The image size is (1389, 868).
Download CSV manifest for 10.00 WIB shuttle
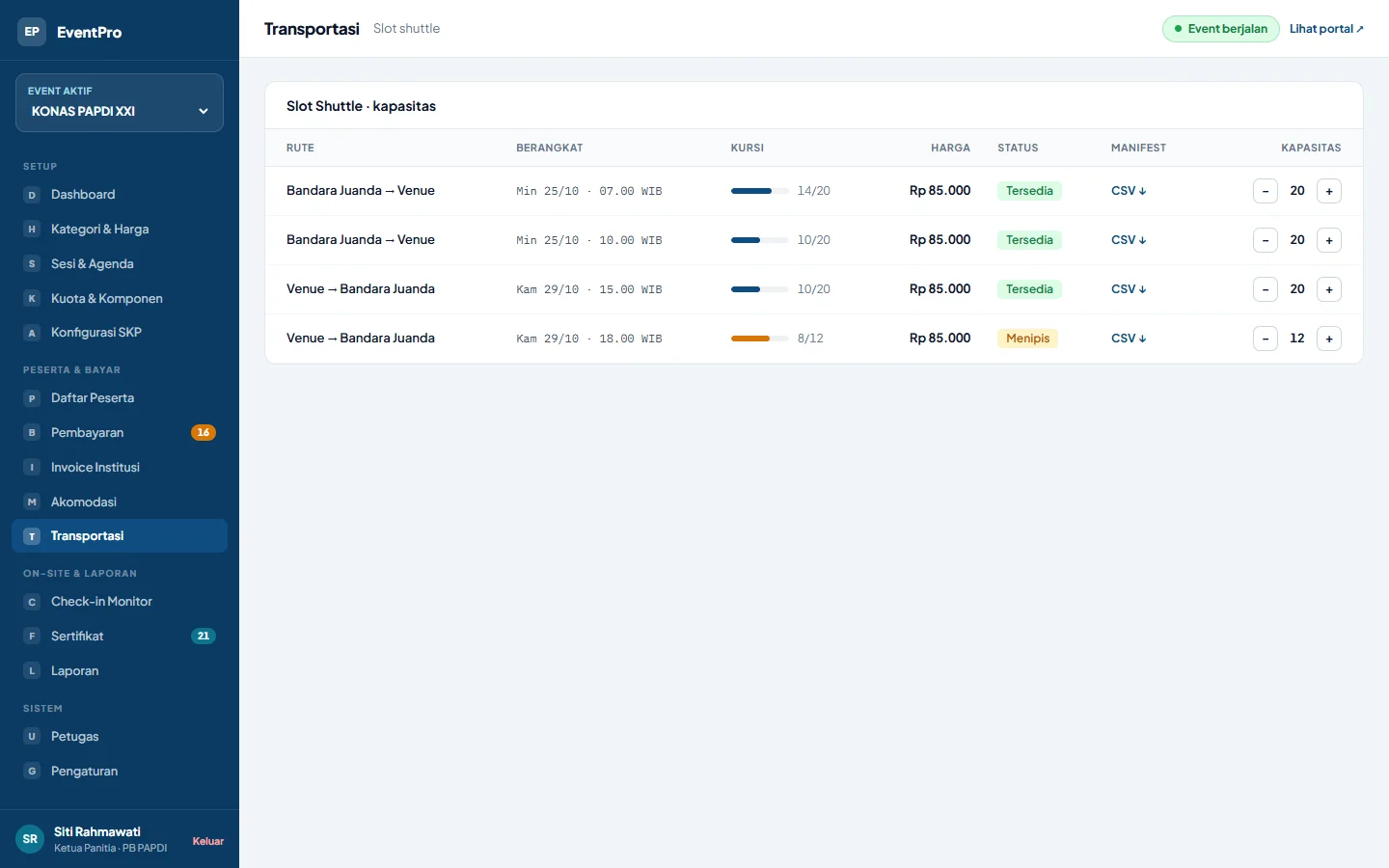tap(1129, 240)
